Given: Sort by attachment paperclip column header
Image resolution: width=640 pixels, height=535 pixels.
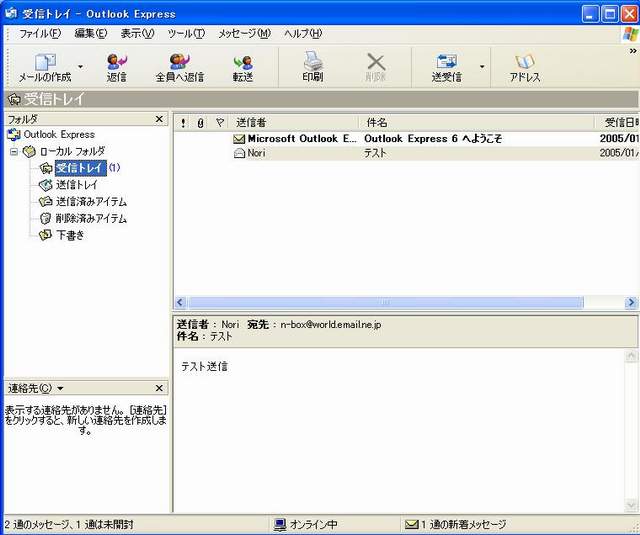Looking at the screenshot, I should click(x=200, y=122).
